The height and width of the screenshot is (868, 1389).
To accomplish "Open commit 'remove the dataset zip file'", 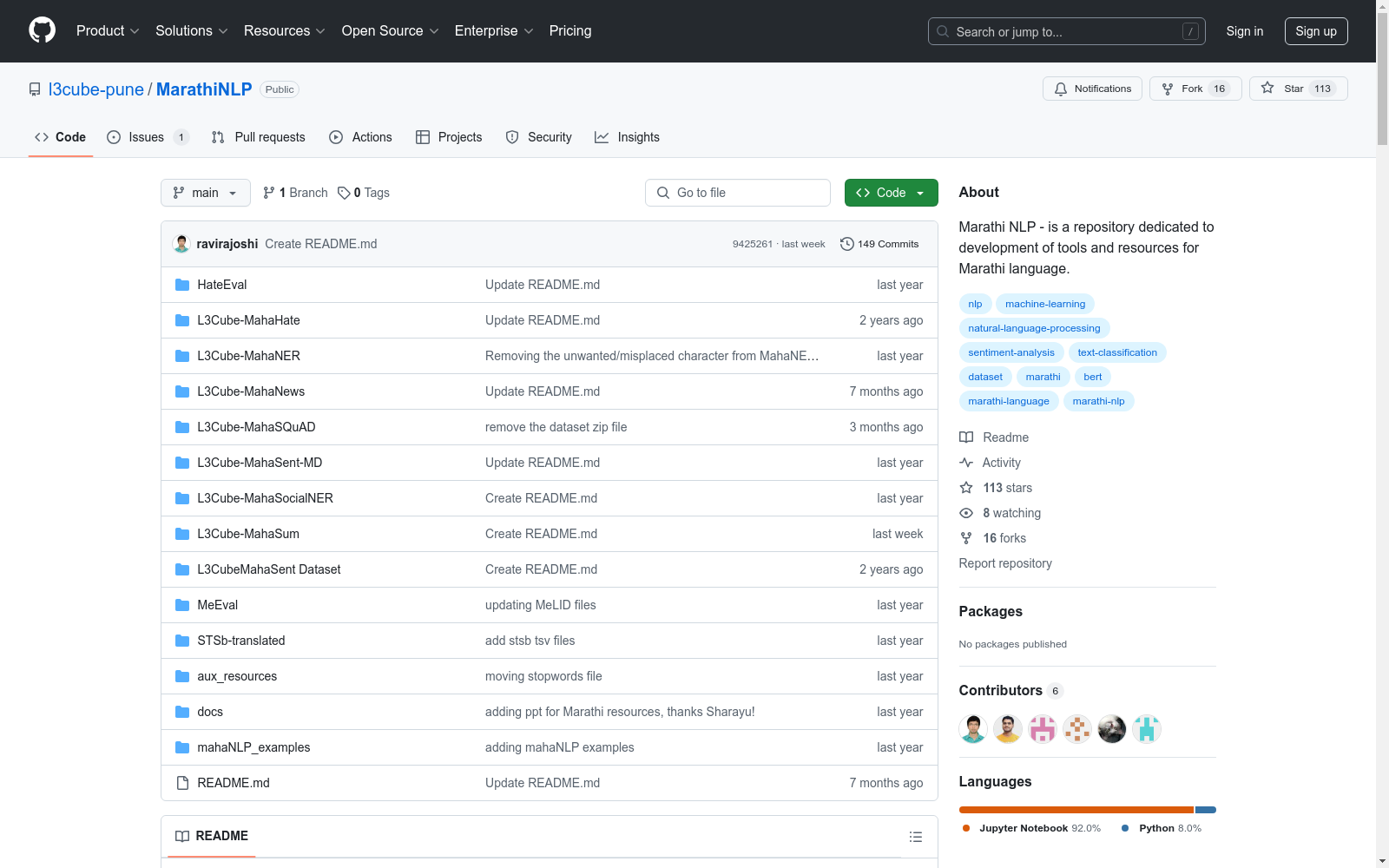I will [556, 427].
